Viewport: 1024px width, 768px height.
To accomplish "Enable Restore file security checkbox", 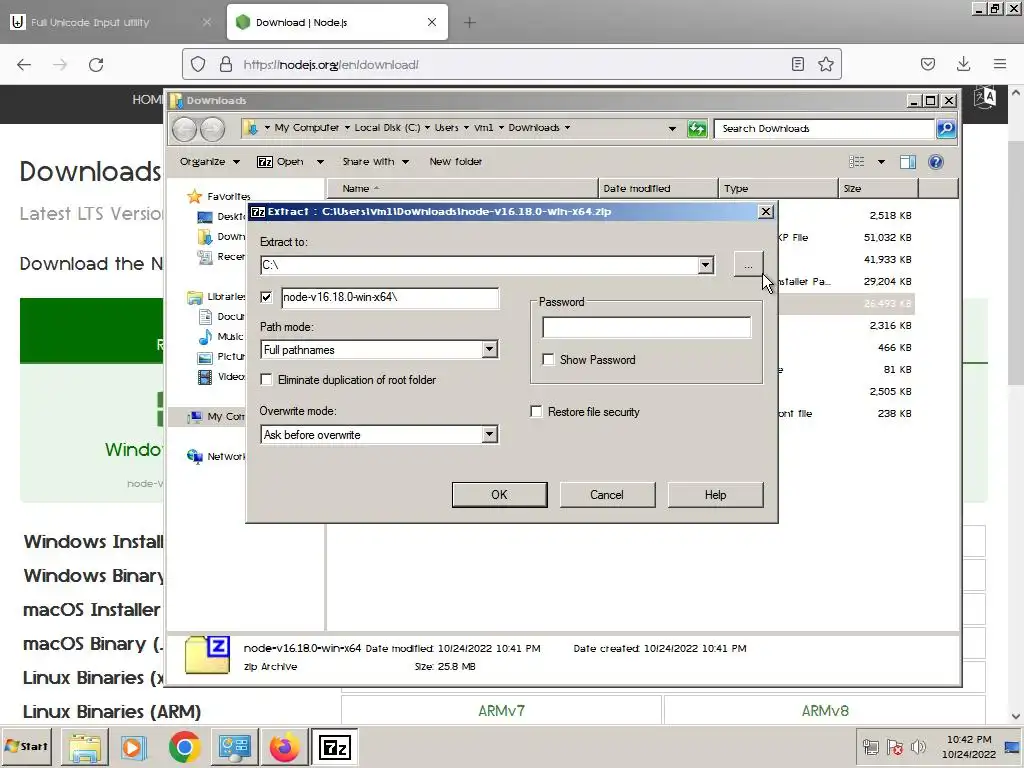I will click(x=536, y=411).
